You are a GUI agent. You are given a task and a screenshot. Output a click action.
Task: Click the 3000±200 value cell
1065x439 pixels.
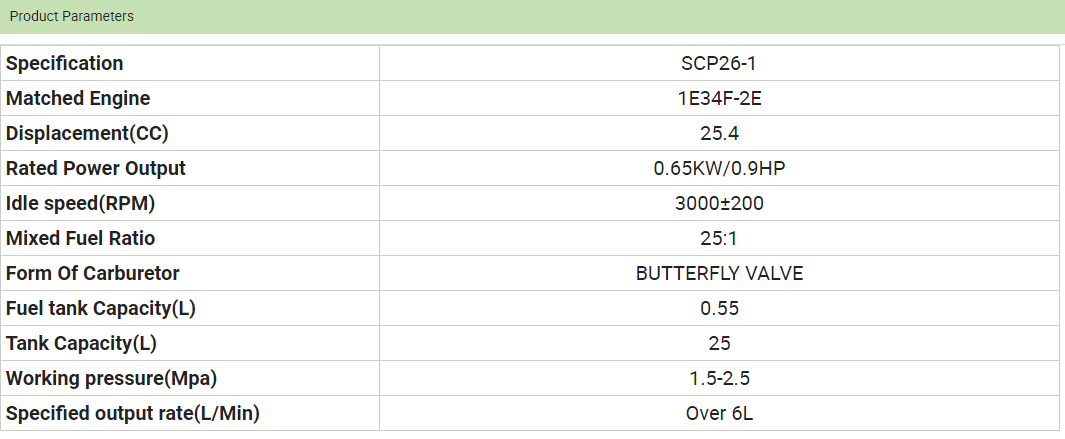(x=719, y=203)
